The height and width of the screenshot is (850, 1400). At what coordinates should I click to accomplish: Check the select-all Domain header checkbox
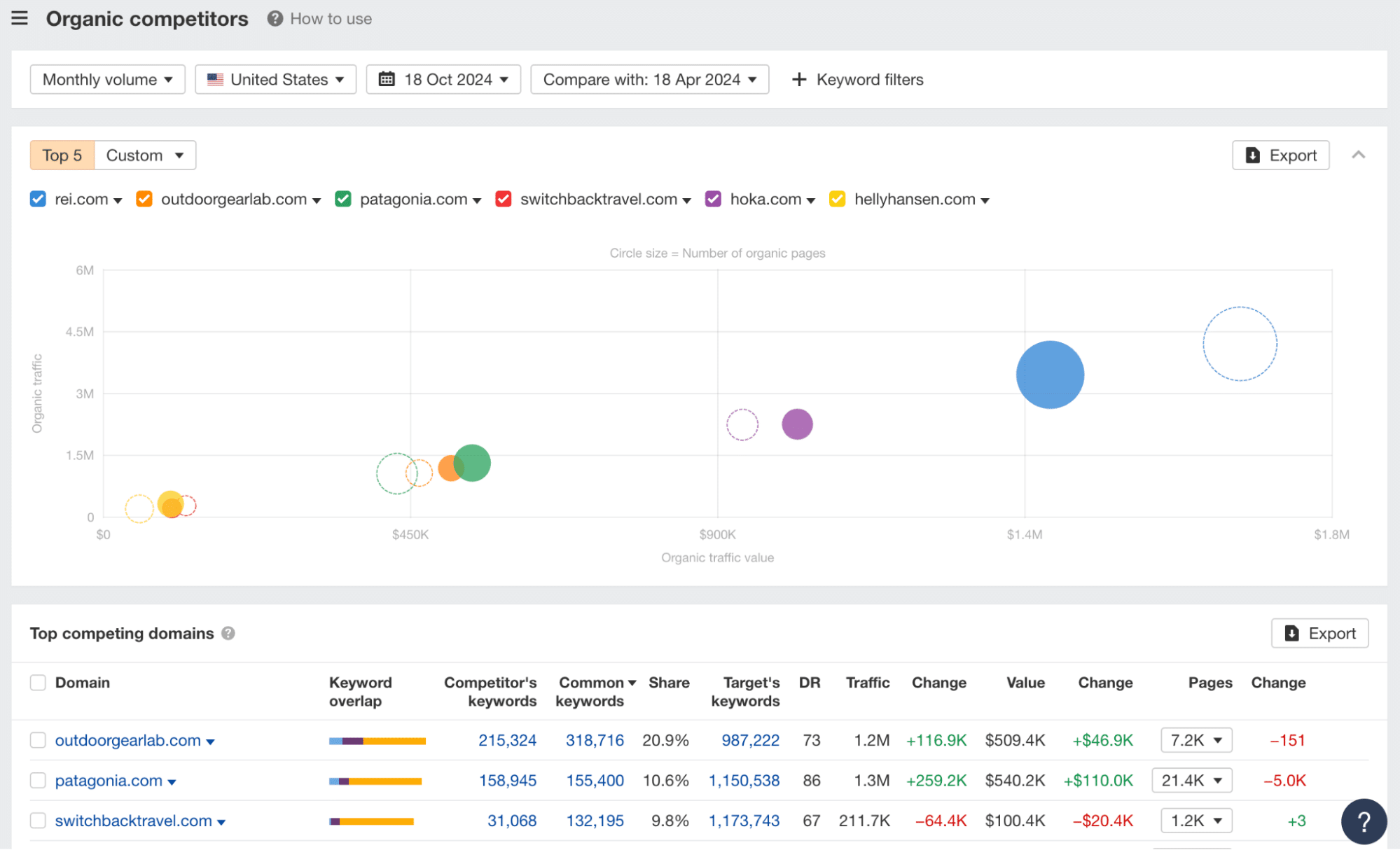coord(38,683)
